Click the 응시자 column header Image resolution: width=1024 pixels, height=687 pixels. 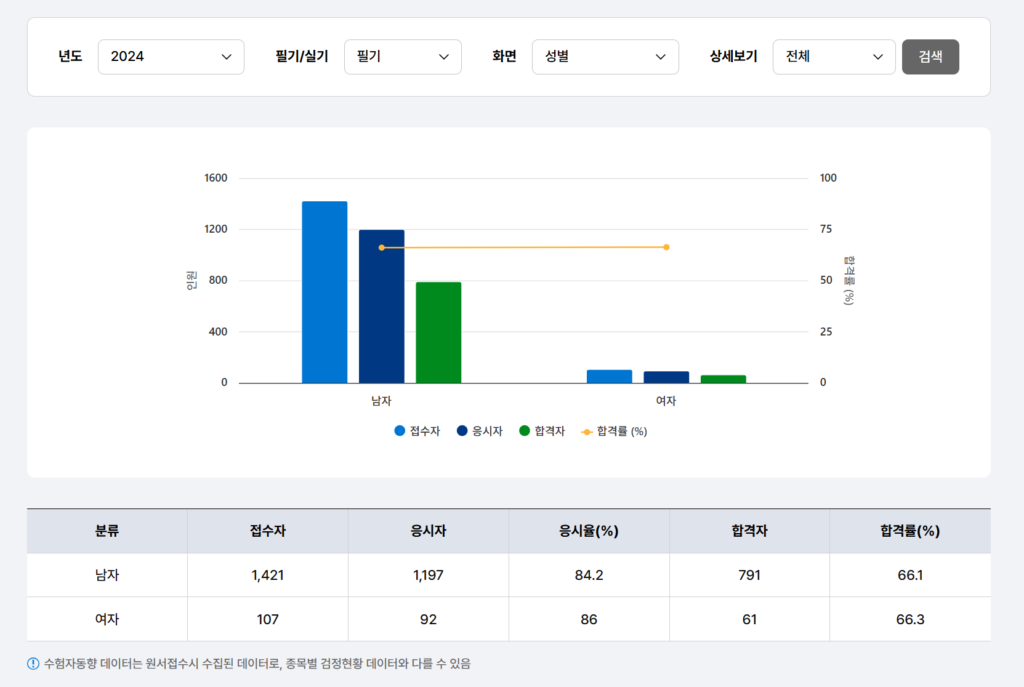[x=428, y=531]
